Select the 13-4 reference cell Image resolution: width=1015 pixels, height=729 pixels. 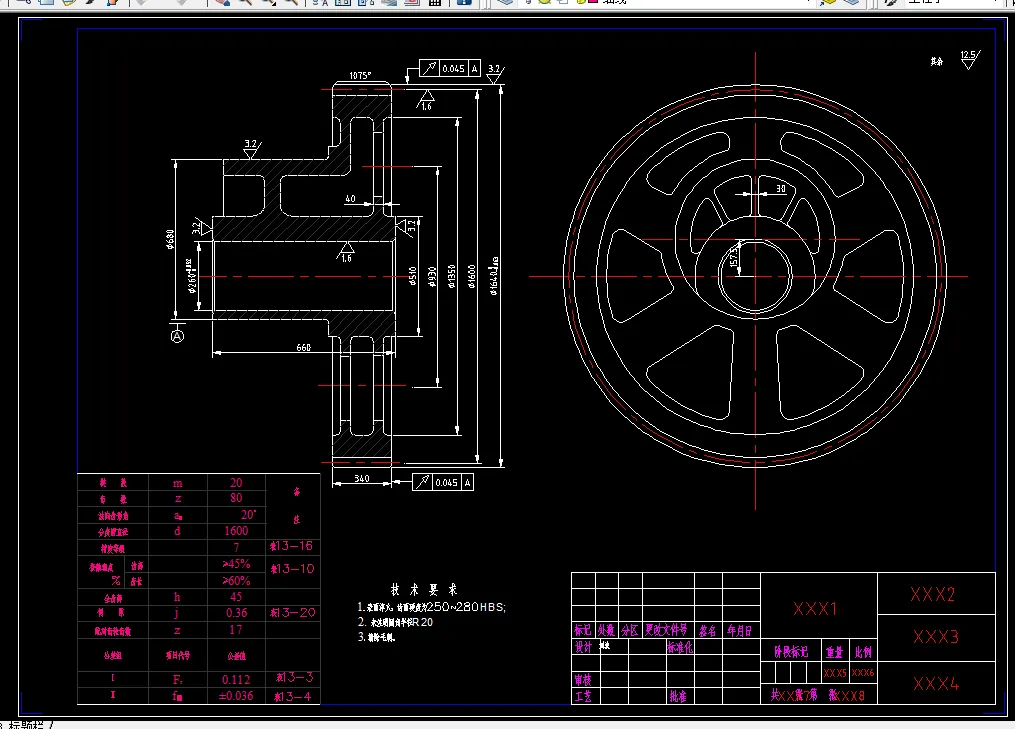[x=293, y=697]
